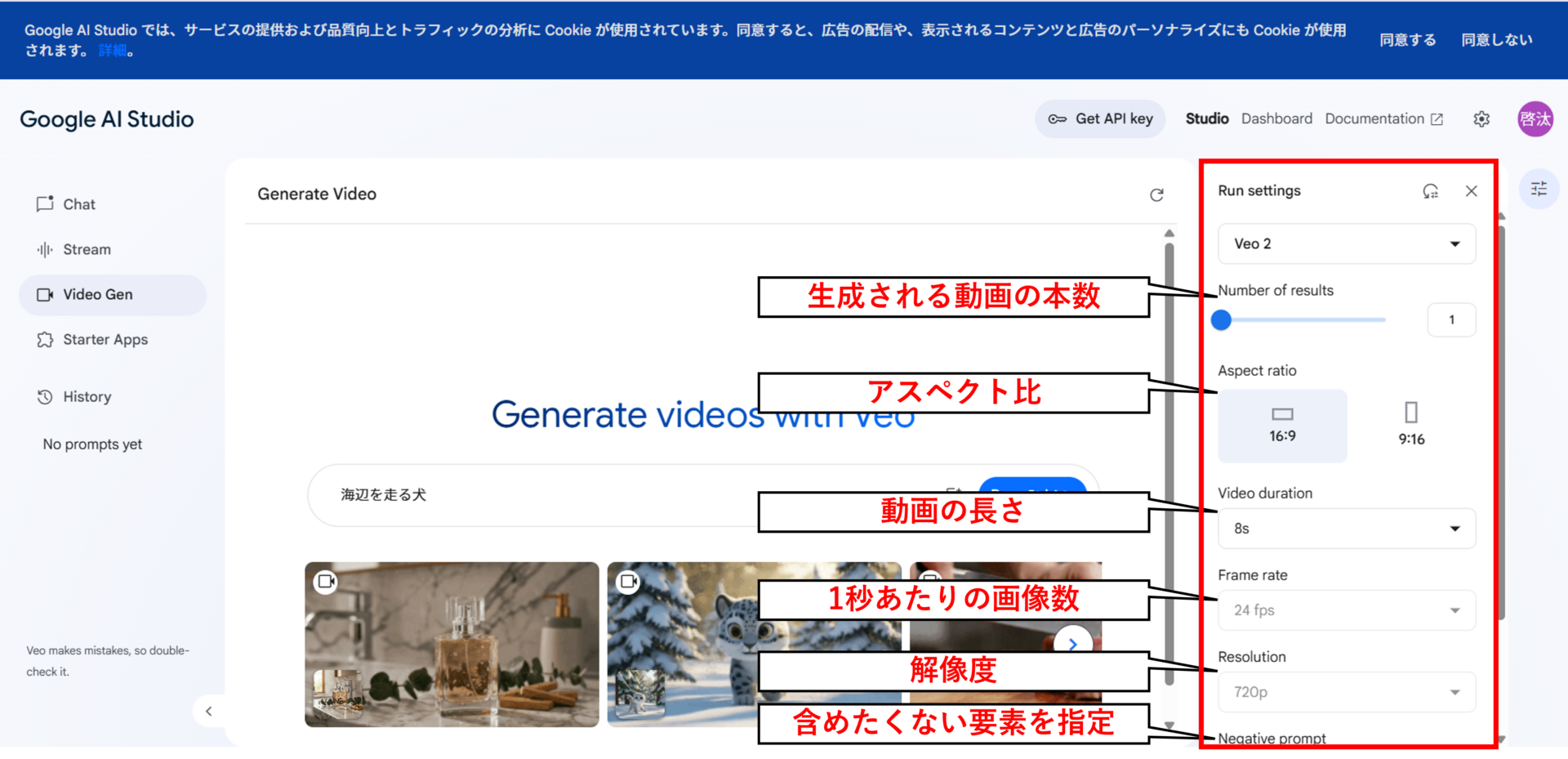This screenshot has height=759, width=1568.
Task: Switch to the Studio tab
Action: click(x=1207, y=119)
